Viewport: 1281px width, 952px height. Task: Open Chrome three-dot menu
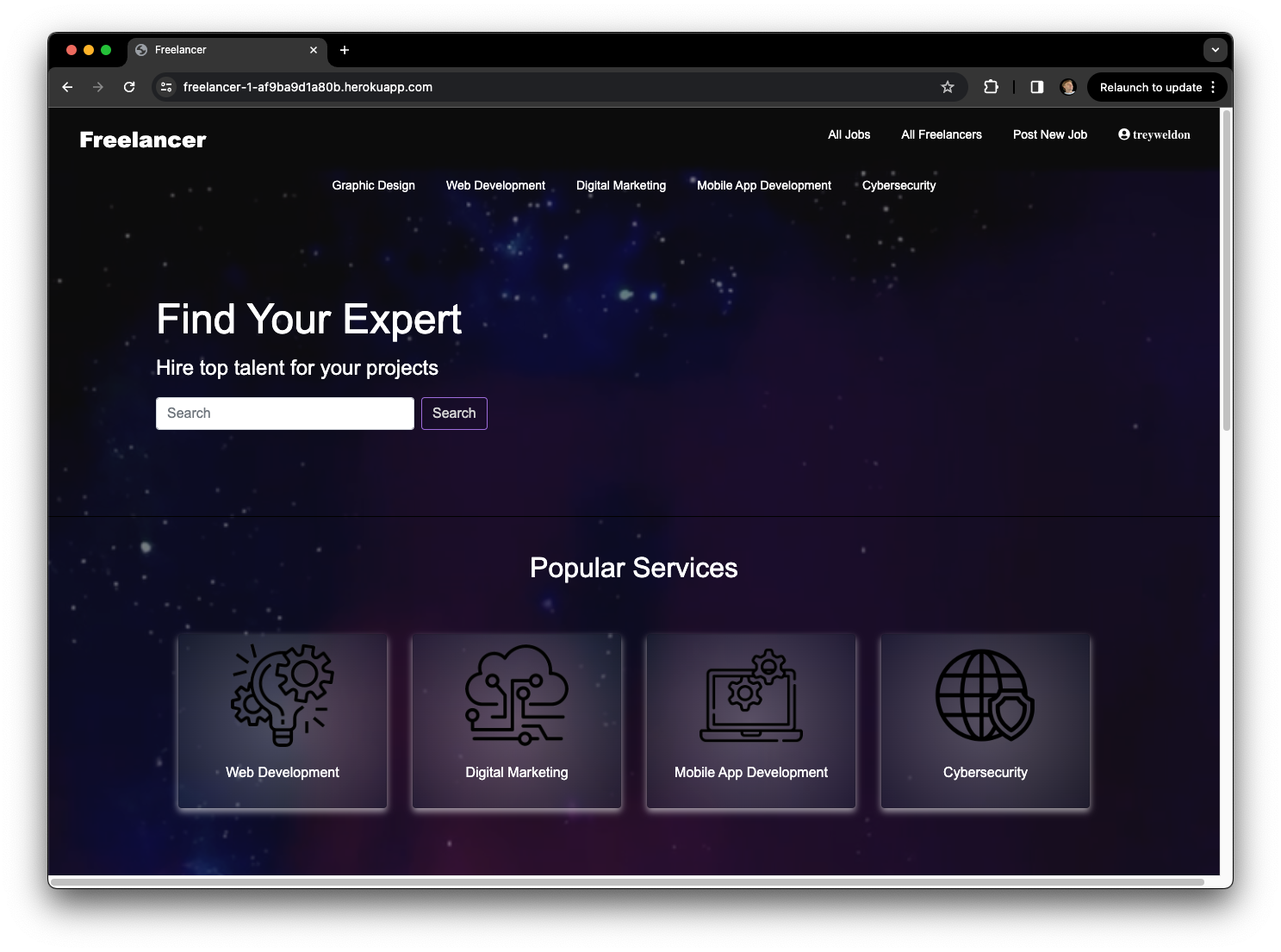(x=1213, y=87)
